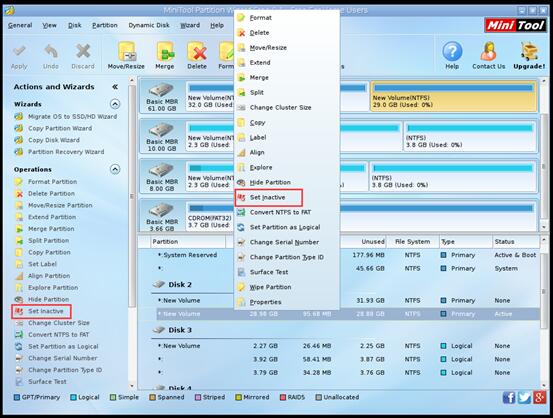Screen dimensions: 553x418
Task: Click the Discard toolbar icon
Action: [x=83, y=56]
